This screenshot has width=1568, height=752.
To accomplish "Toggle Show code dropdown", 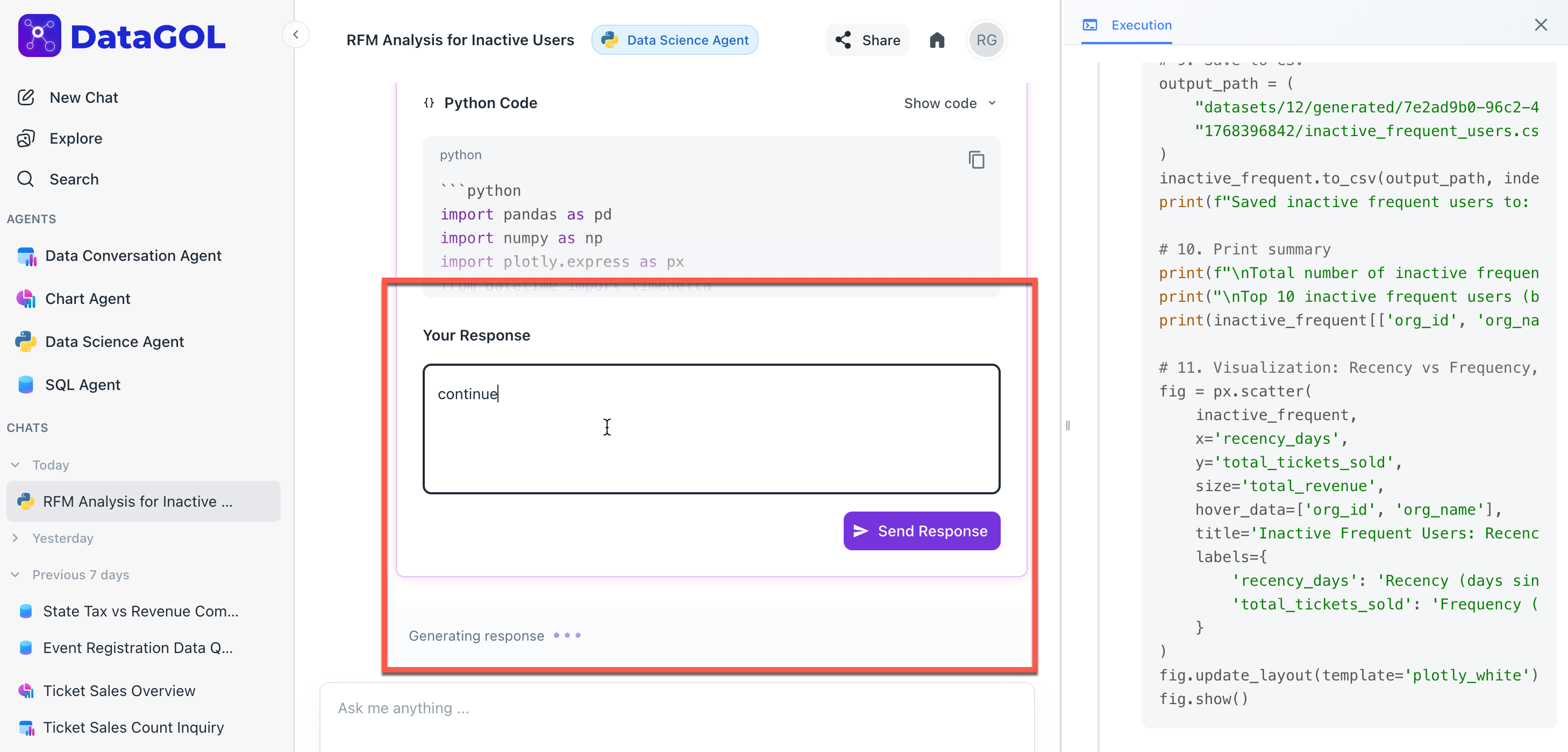I will [x=950, y=103].
